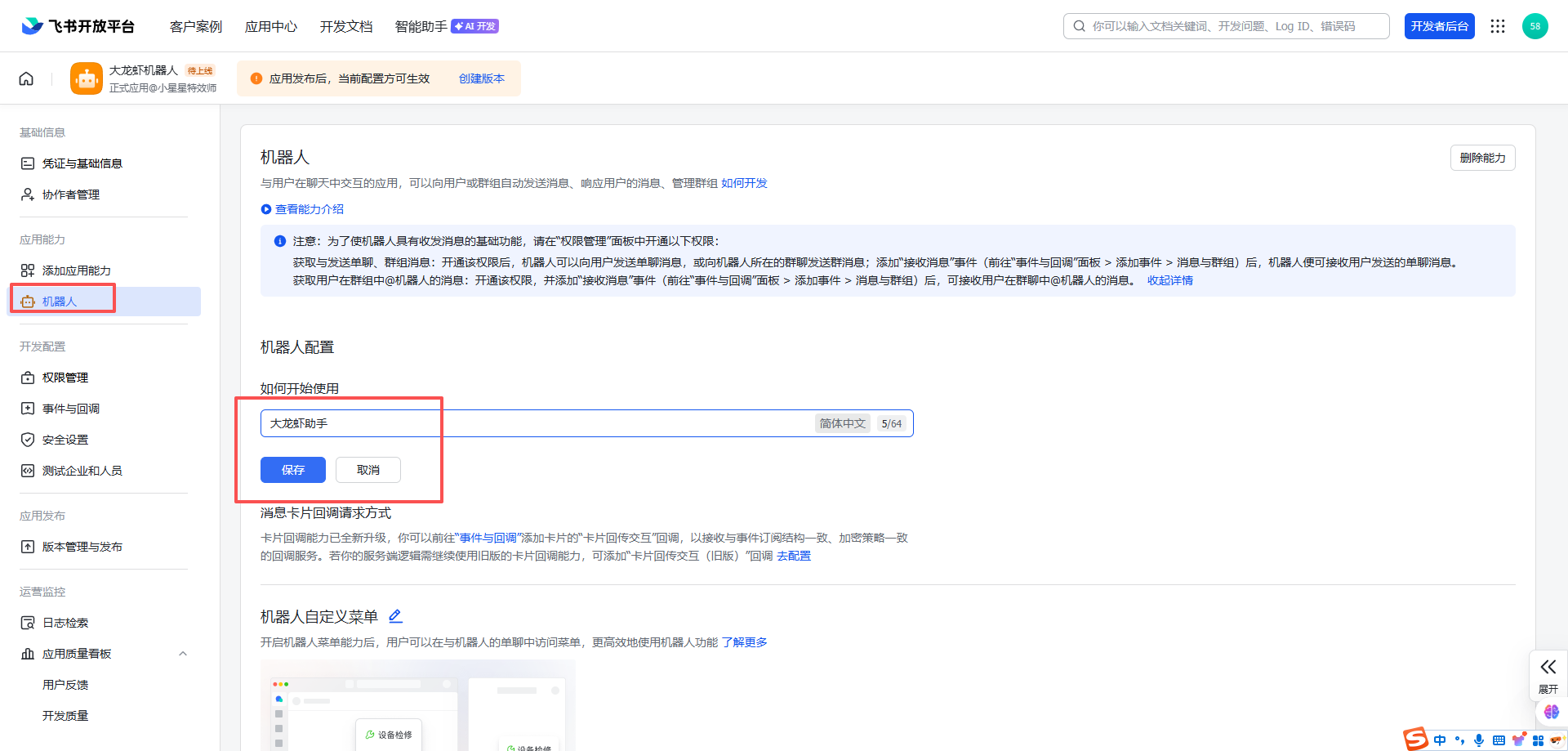The height and width of the screenshot is (751, 1568).
Task: Expand the side panel with 展开 arrows
Action: pyautogui.click(x=1548, y=675)
